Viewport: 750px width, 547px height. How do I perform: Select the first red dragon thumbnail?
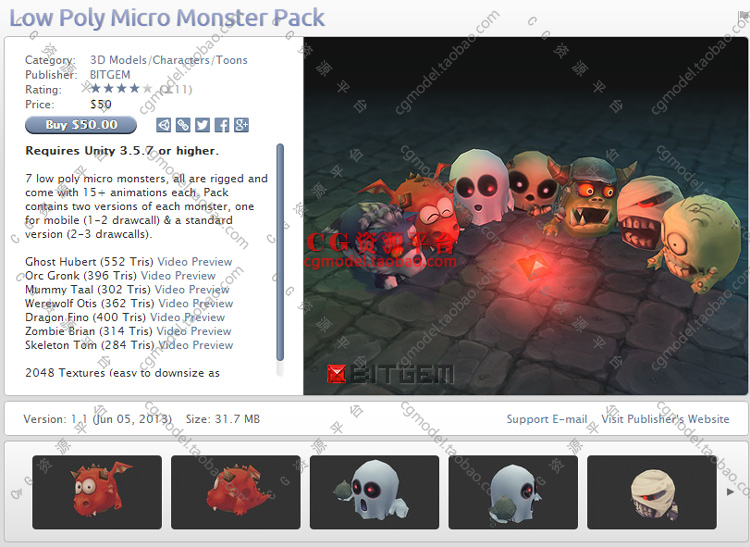tap(97, 492)
